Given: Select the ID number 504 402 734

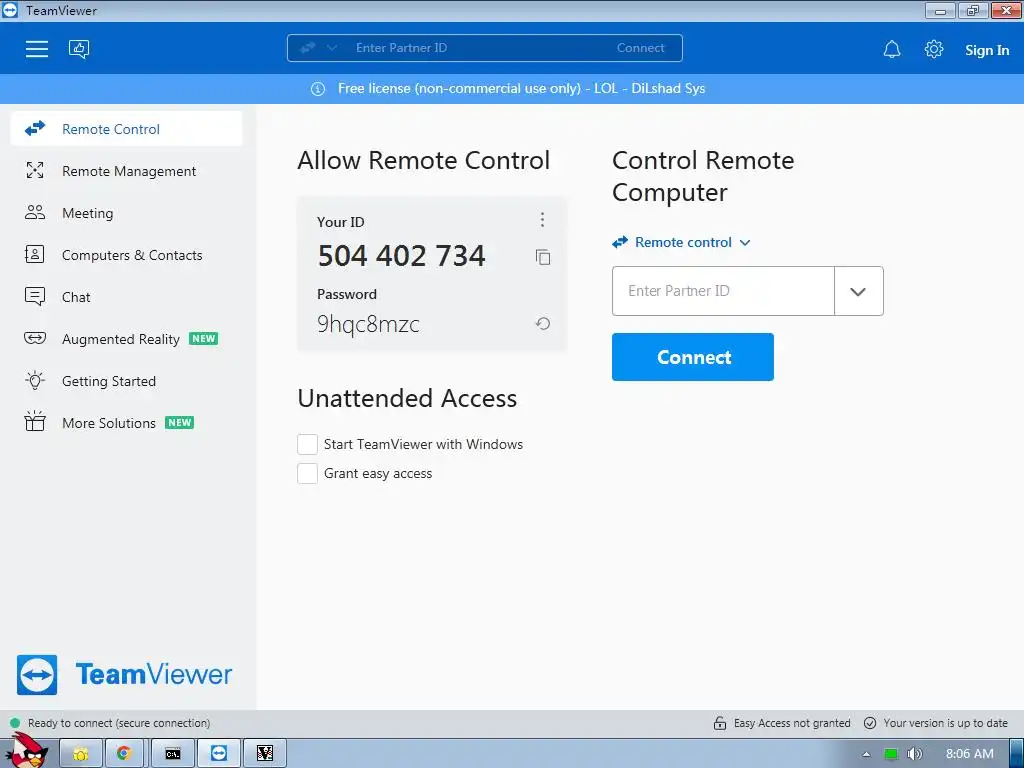Looking at the screenshot, I should (x=402, y=255).
